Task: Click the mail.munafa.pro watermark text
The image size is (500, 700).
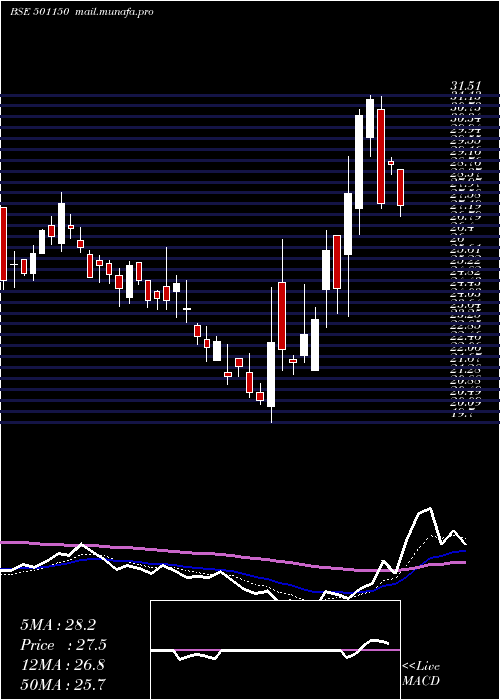Action: [x=112, y=12]
